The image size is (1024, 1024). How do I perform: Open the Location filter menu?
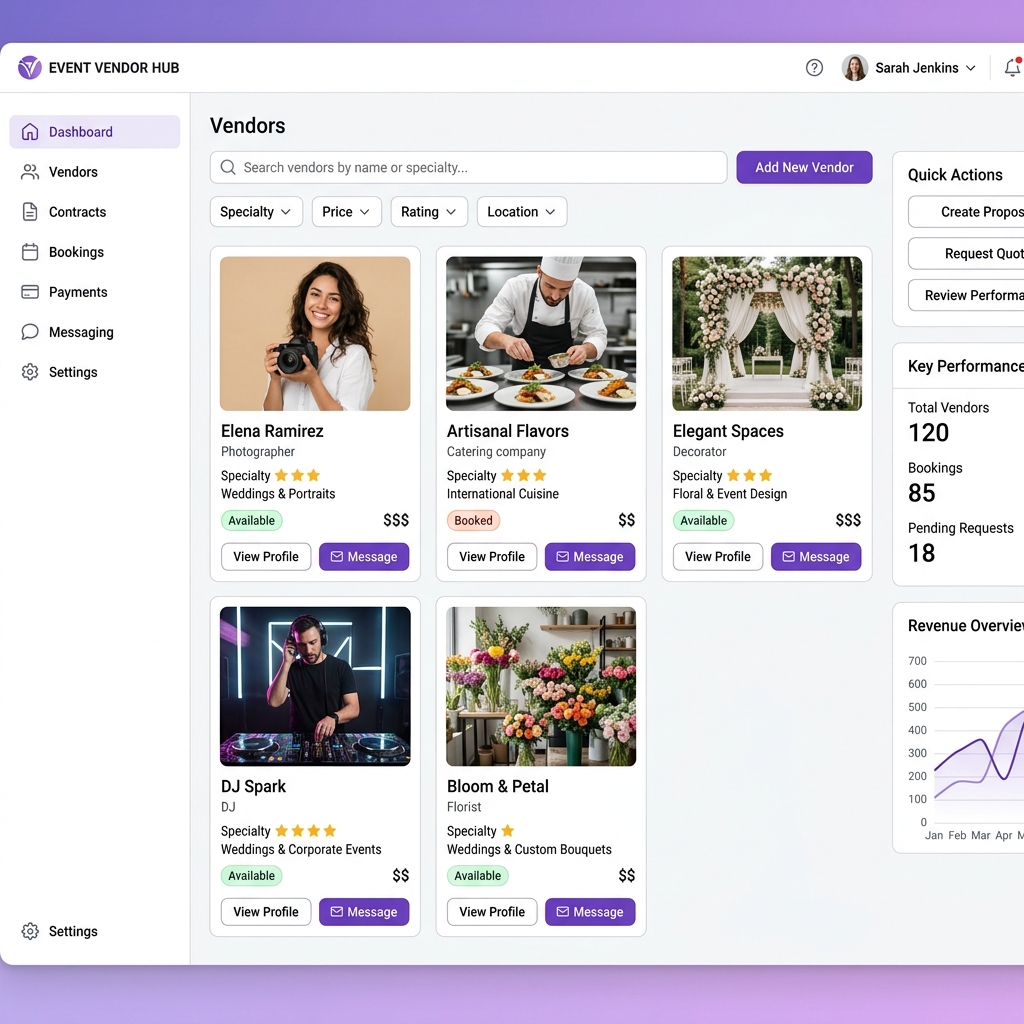(x=521, y=211)
